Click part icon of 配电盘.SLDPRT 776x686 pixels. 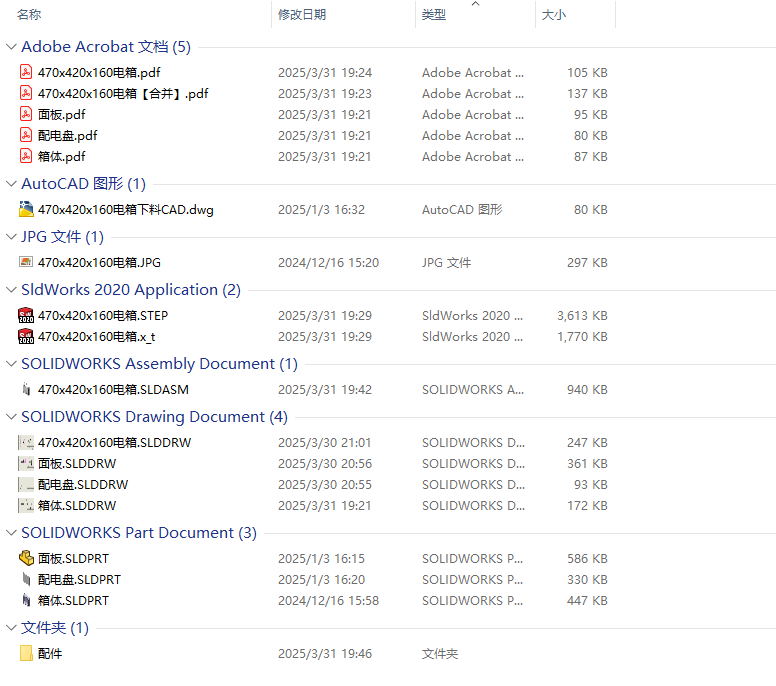pyautogui.click(x=26, y=579)
